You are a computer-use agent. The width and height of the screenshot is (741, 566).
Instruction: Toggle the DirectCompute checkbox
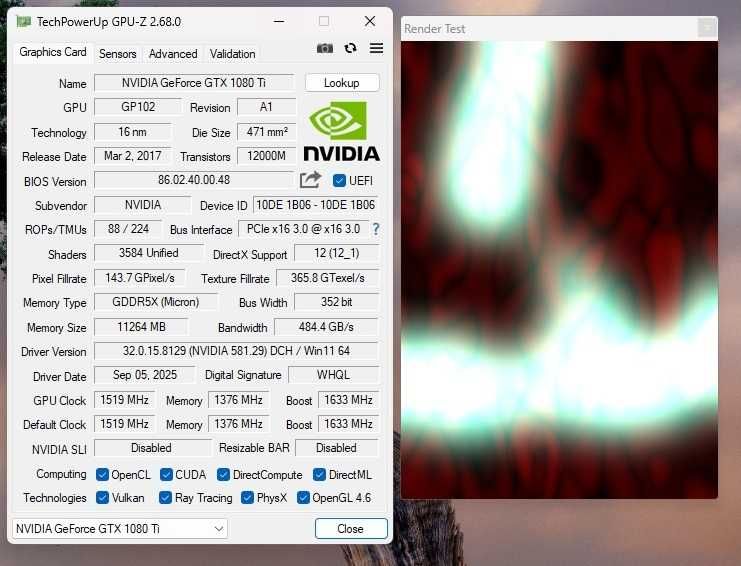(x=223, y=474)
